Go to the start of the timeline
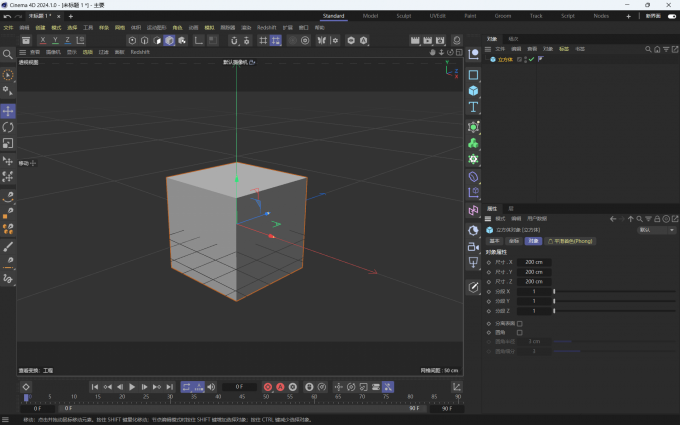This screenshot has height=425, width=680. tap(95, 387)
